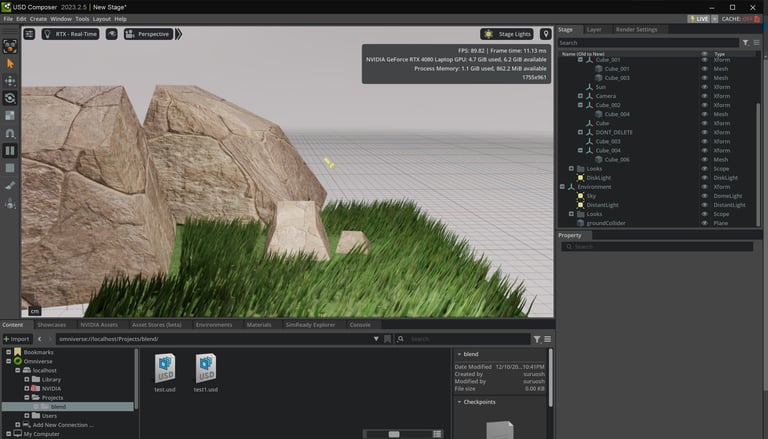The width and height of the screenshot is (768, 439).
Task: Open viewport settings icon beside RTX menu
Action: coord(29,34)
